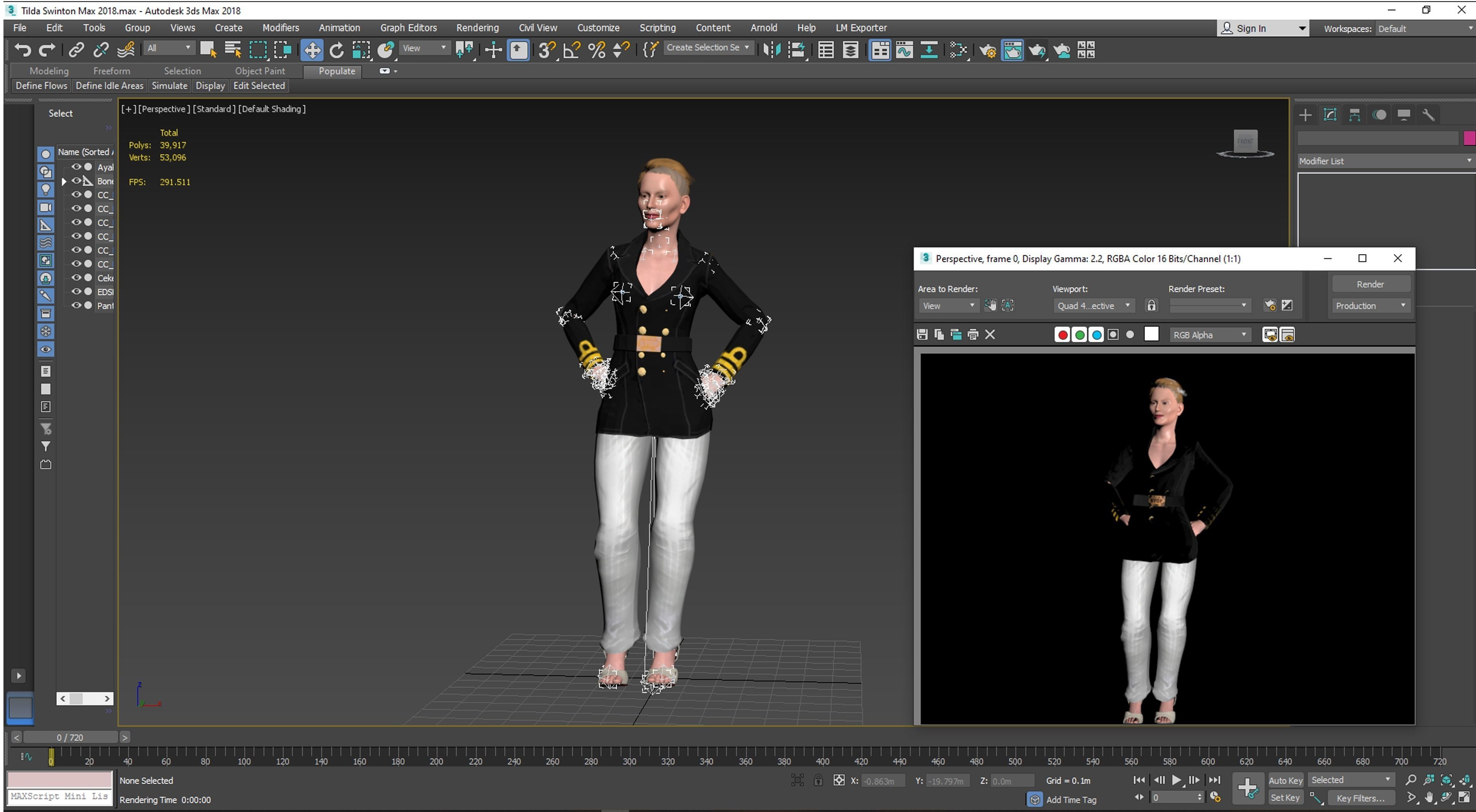The width and height of the screenshot is (1476, 812).
Task: Click the Redo arrow icon
Action: 47,50
